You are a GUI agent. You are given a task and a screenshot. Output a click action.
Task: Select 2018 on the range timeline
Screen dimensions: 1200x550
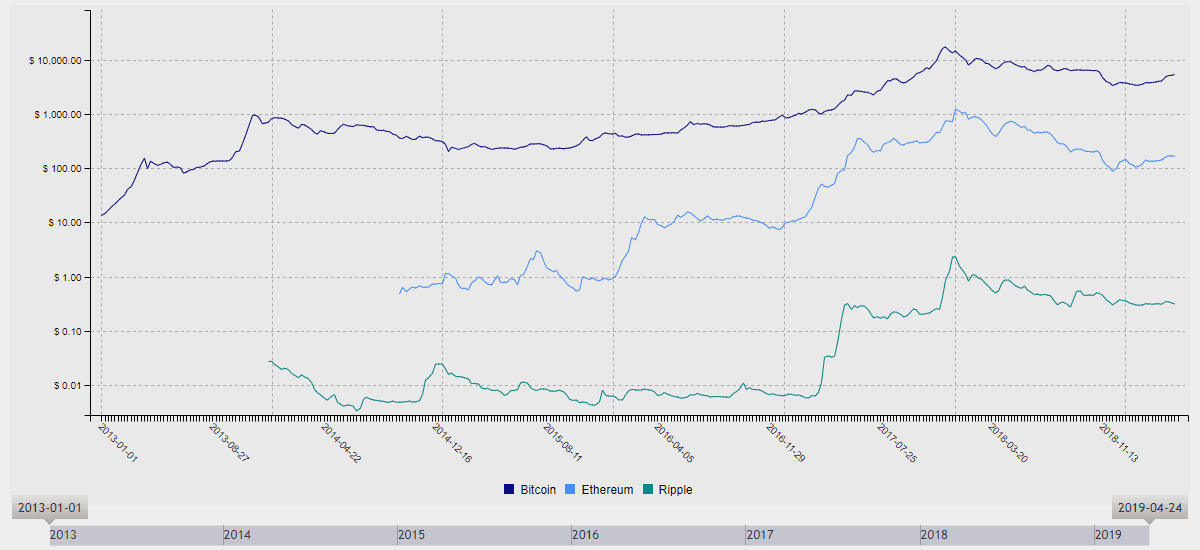[934, 536]
